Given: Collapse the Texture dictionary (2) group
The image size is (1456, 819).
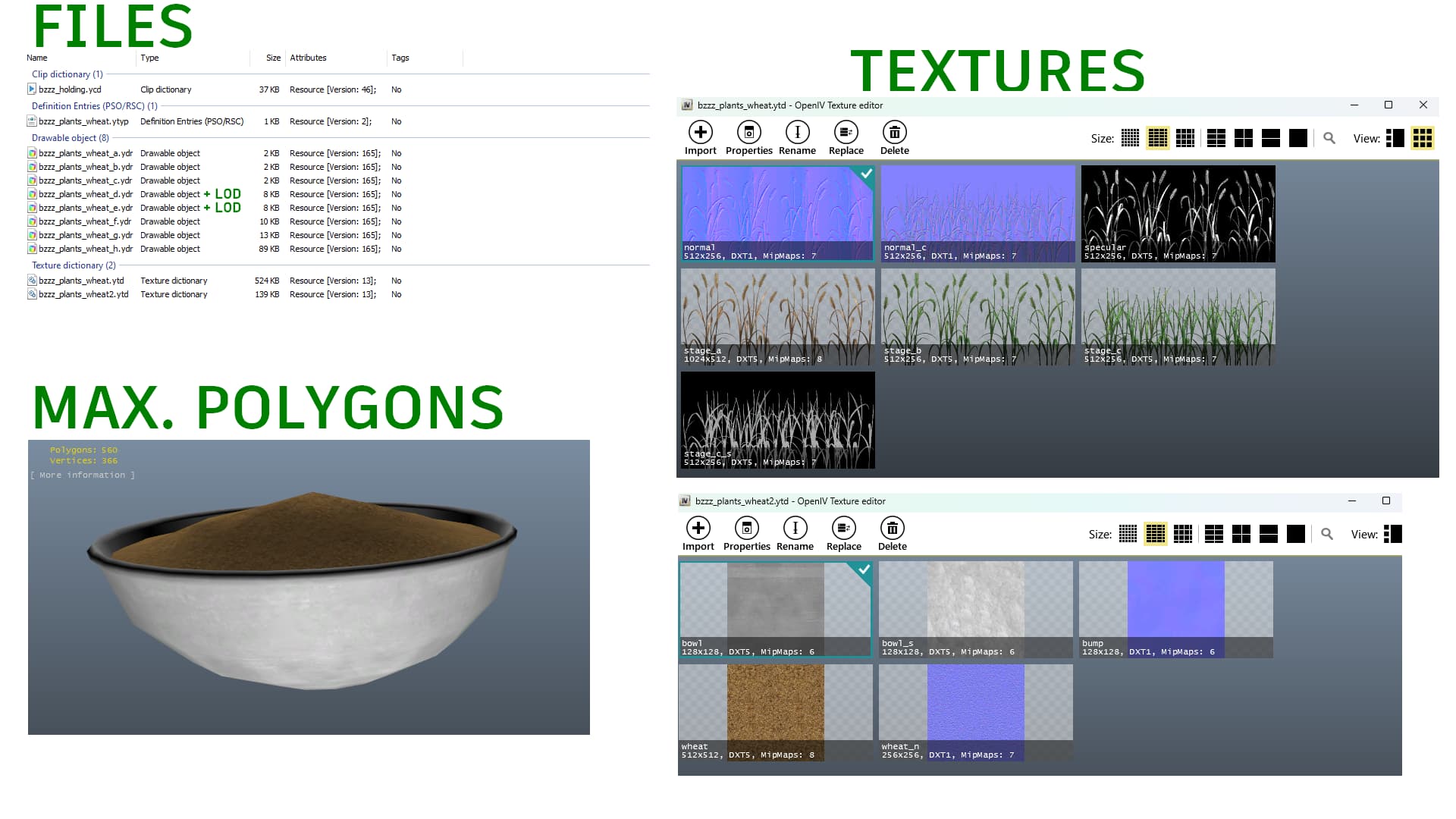Looking at the screenshot, I should tap(73, 265).
